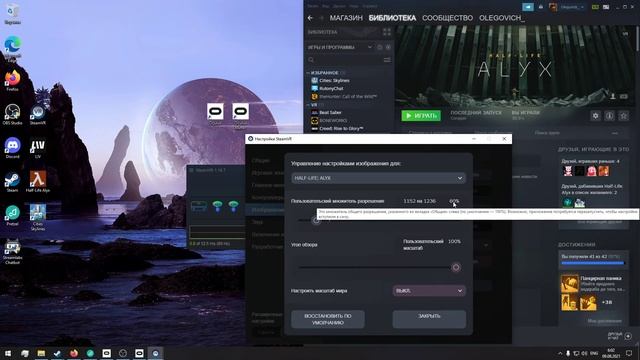Viewport: 640px width, 360px height.
Task: Click Windows Start button
Action: click(8, 353)
